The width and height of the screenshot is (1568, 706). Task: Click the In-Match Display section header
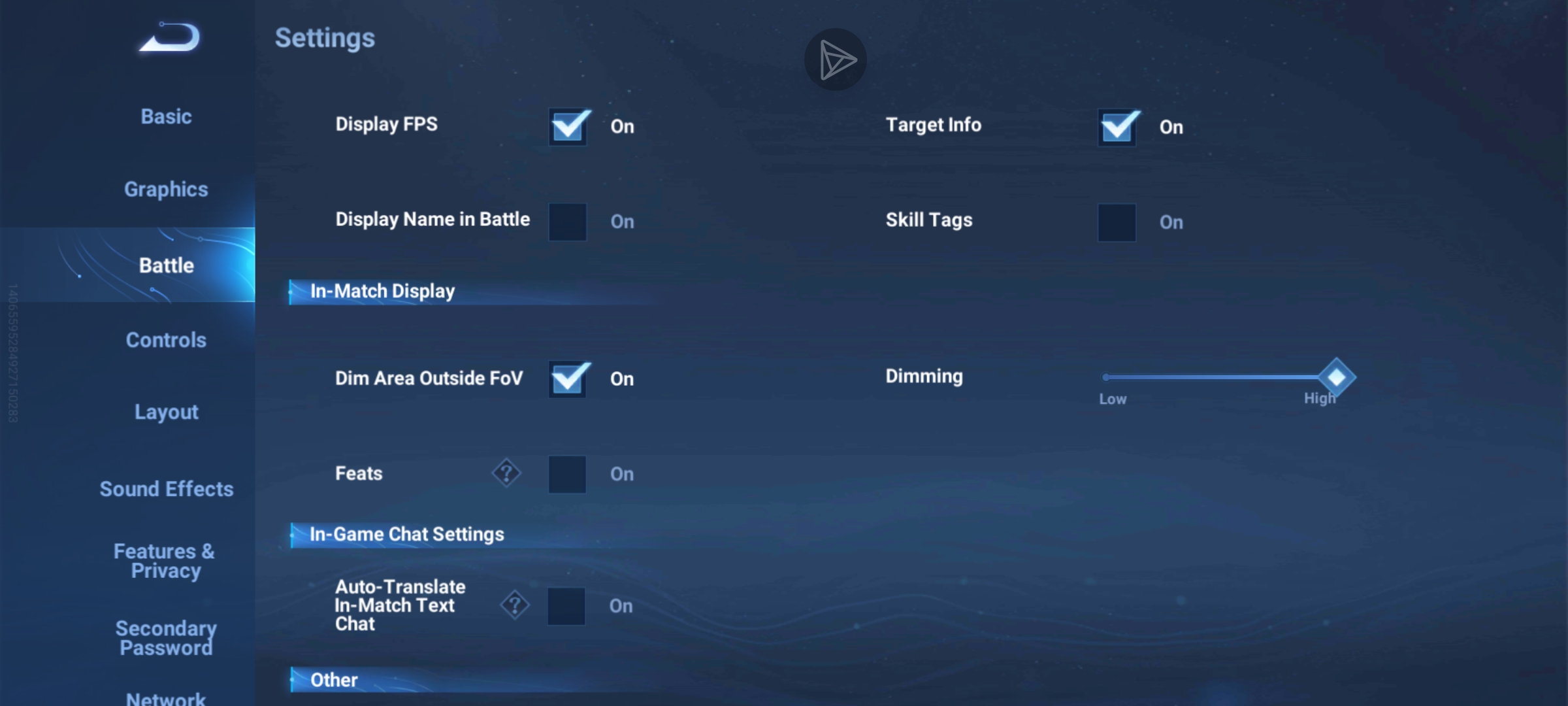(382, 292)
